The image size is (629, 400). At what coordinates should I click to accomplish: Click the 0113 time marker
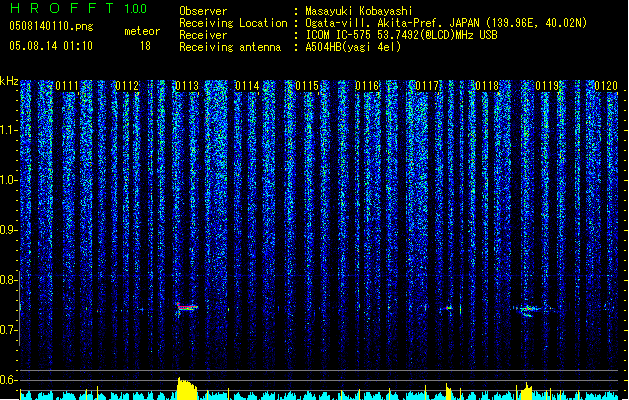(x=187, y=86)
